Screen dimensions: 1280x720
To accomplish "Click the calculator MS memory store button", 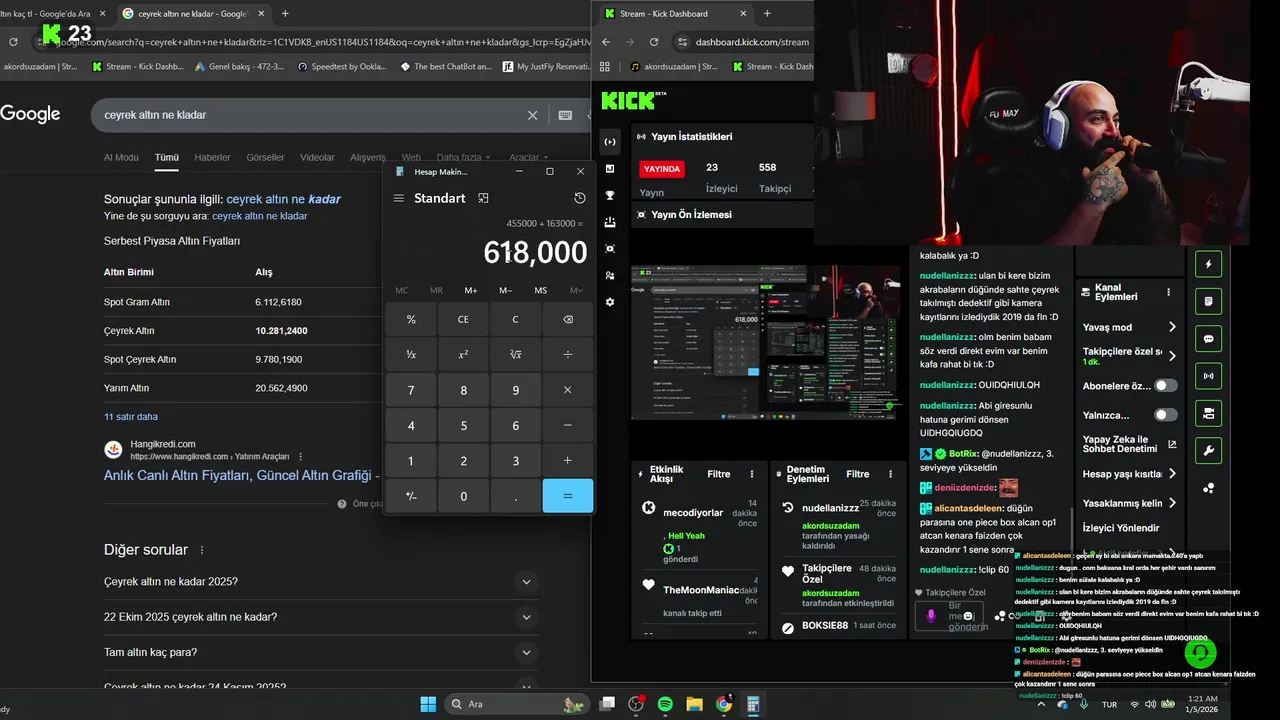I will coord(541,290).
